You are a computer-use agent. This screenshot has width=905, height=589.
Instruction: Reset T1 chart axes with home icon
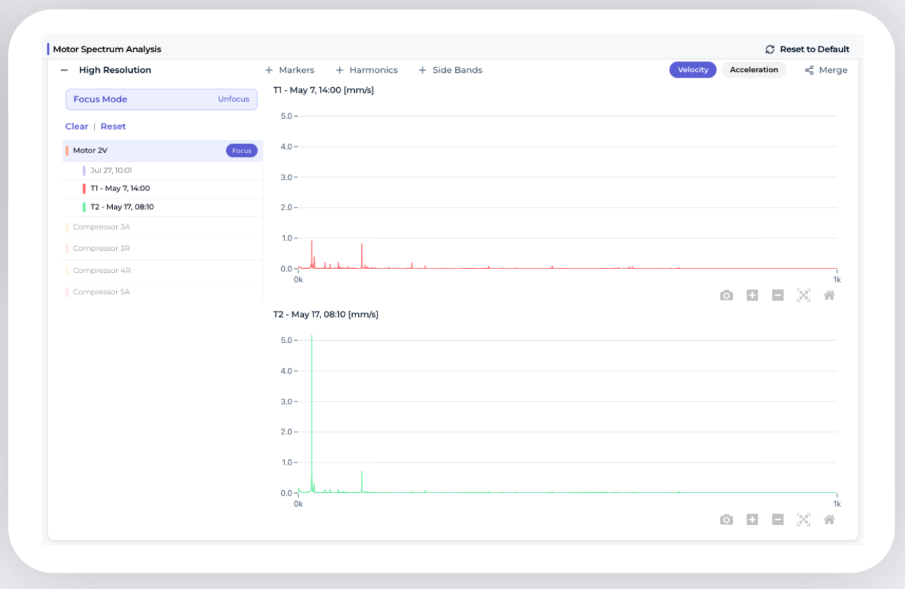click(829, 296)
